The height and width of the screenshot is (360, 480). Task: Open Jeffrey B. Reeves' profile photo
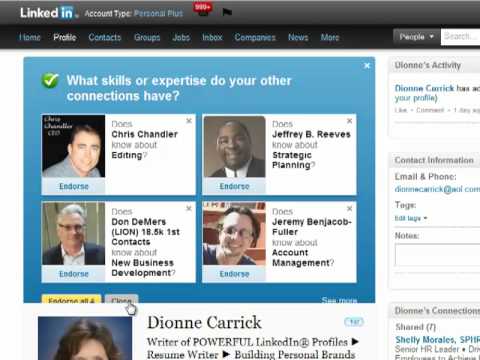234,146
